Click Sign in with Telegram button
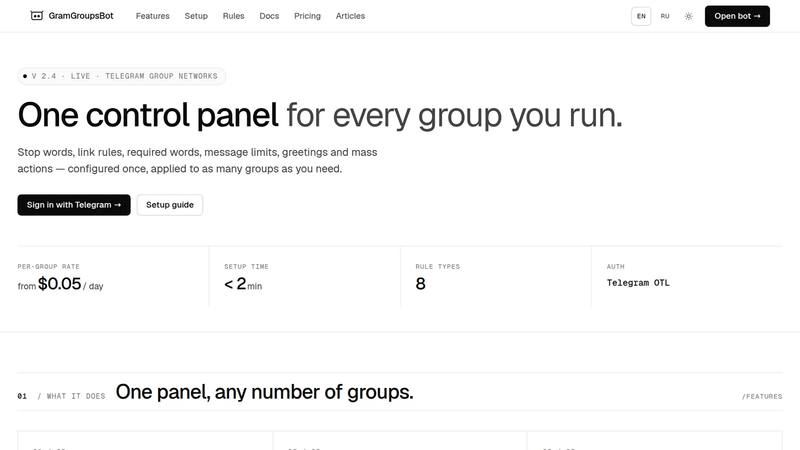The height and width of the screenshot is (450, 800). pos(74,205)
